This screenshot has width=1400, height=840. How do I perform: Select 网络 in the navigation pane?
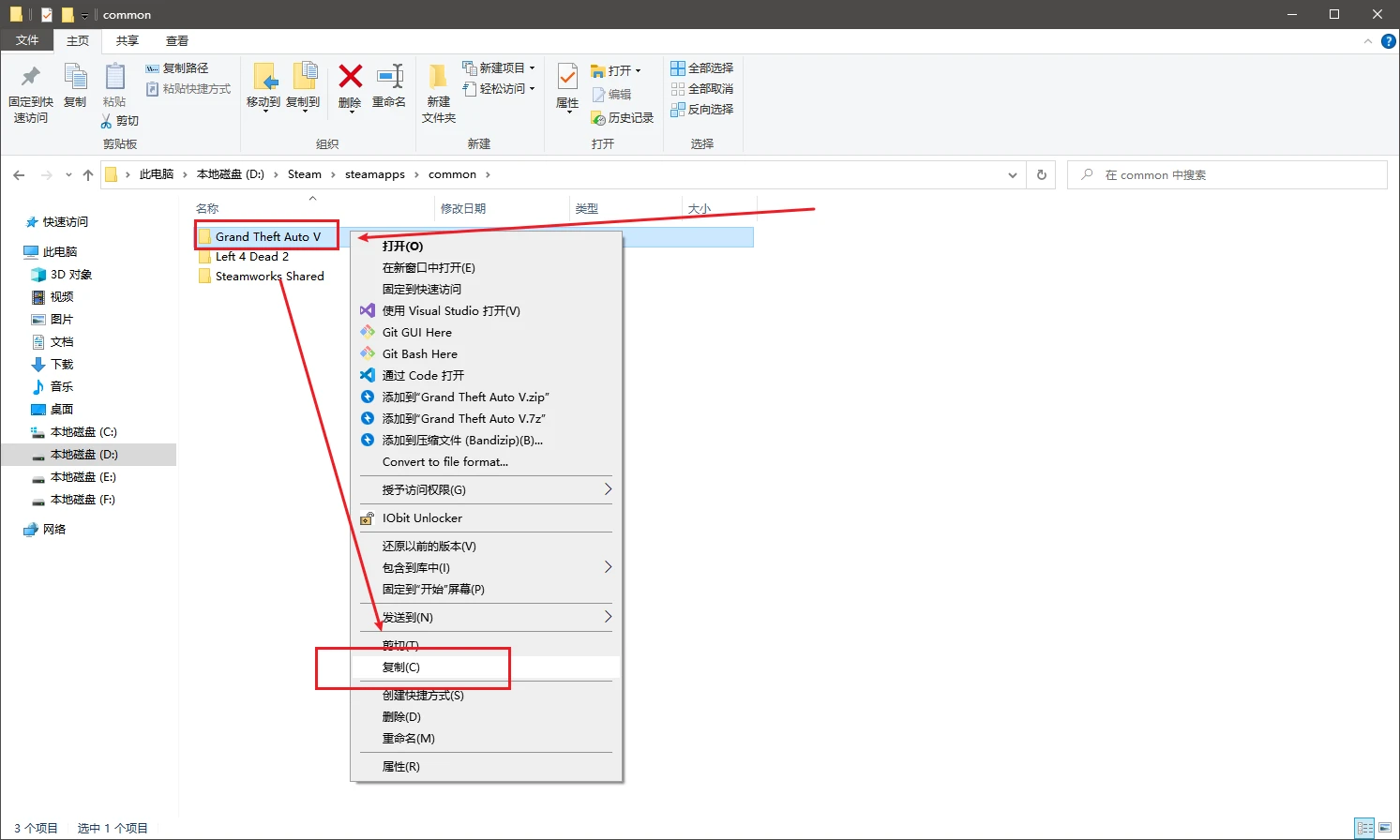coord(54,530)
